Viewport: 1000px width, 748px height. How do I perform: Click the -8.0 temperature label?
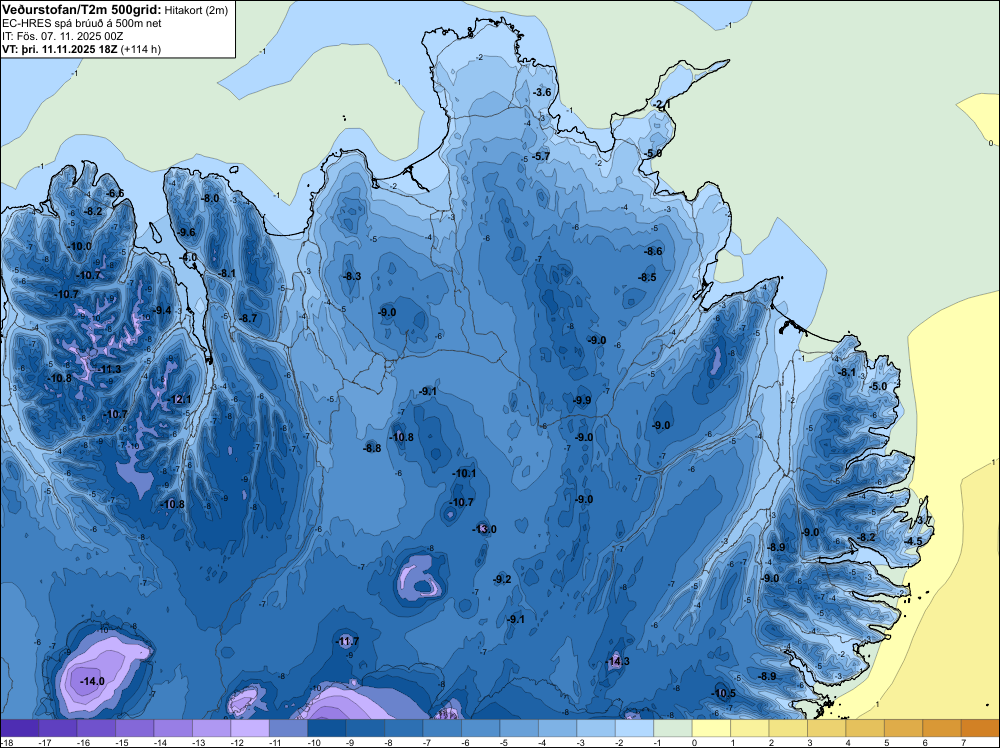210,198
